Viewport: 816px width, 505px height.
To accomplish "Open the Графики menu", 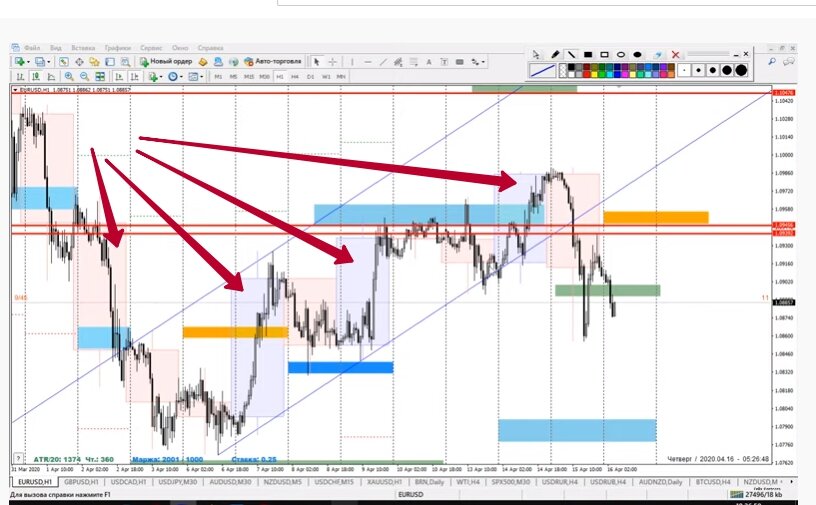I will point(118,48).
